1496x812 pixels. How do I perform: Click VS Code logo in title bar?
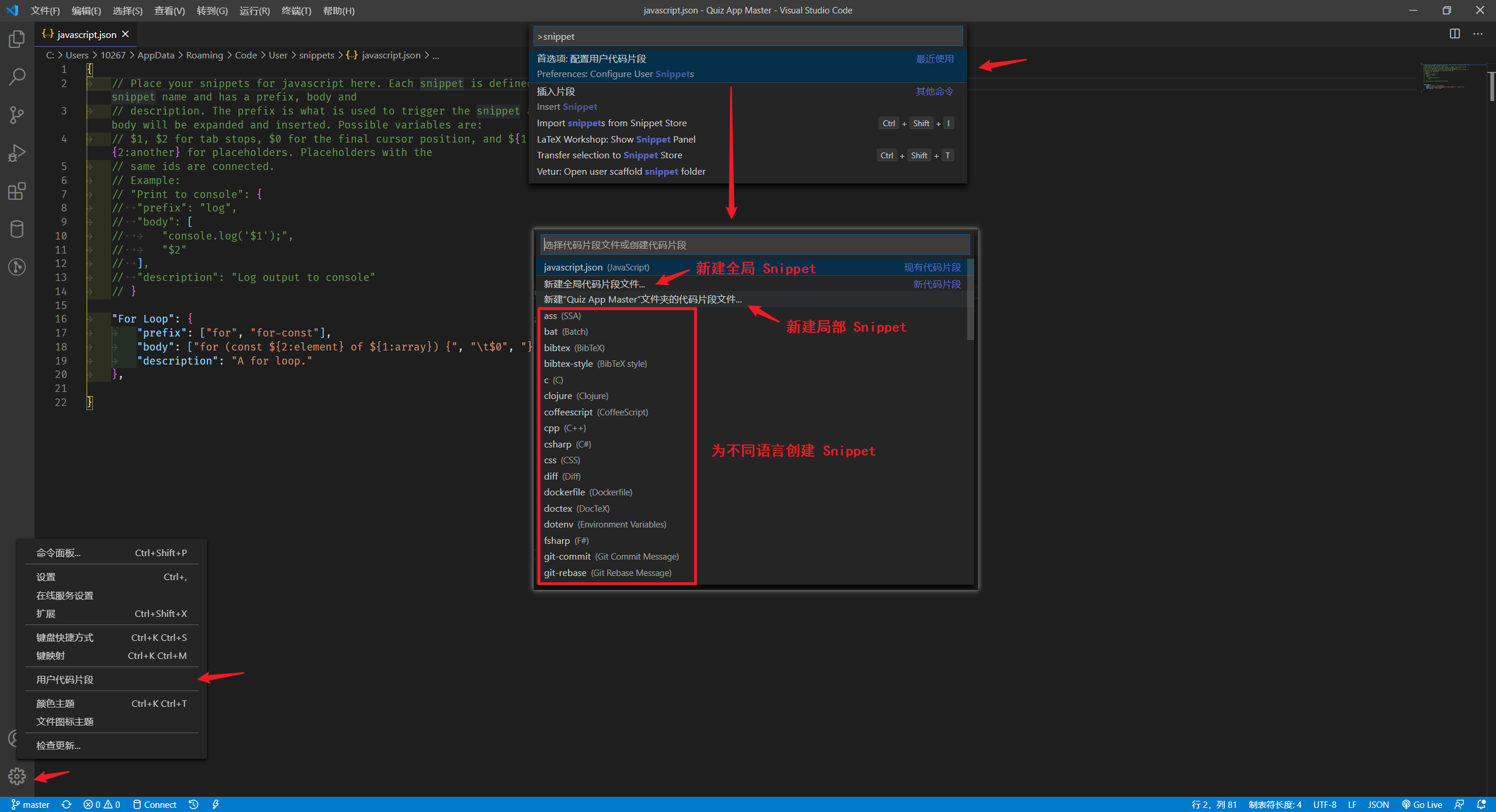click(x=12, y=11)
